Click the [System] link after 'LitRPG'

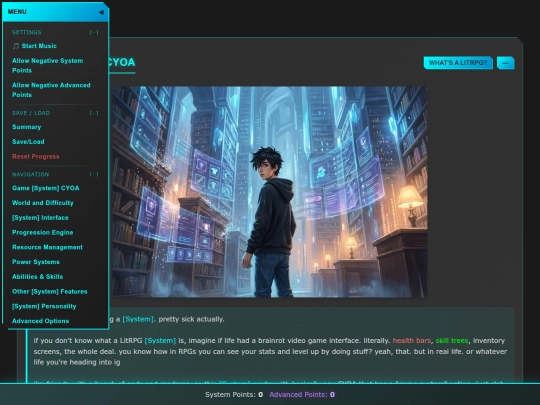pos(160,341)
